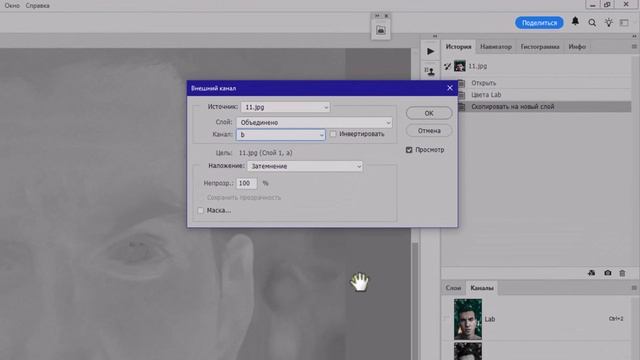The height and width of the screenshot is (360, 640).
Task: Open the notifications bell icon
Action: 575,22
